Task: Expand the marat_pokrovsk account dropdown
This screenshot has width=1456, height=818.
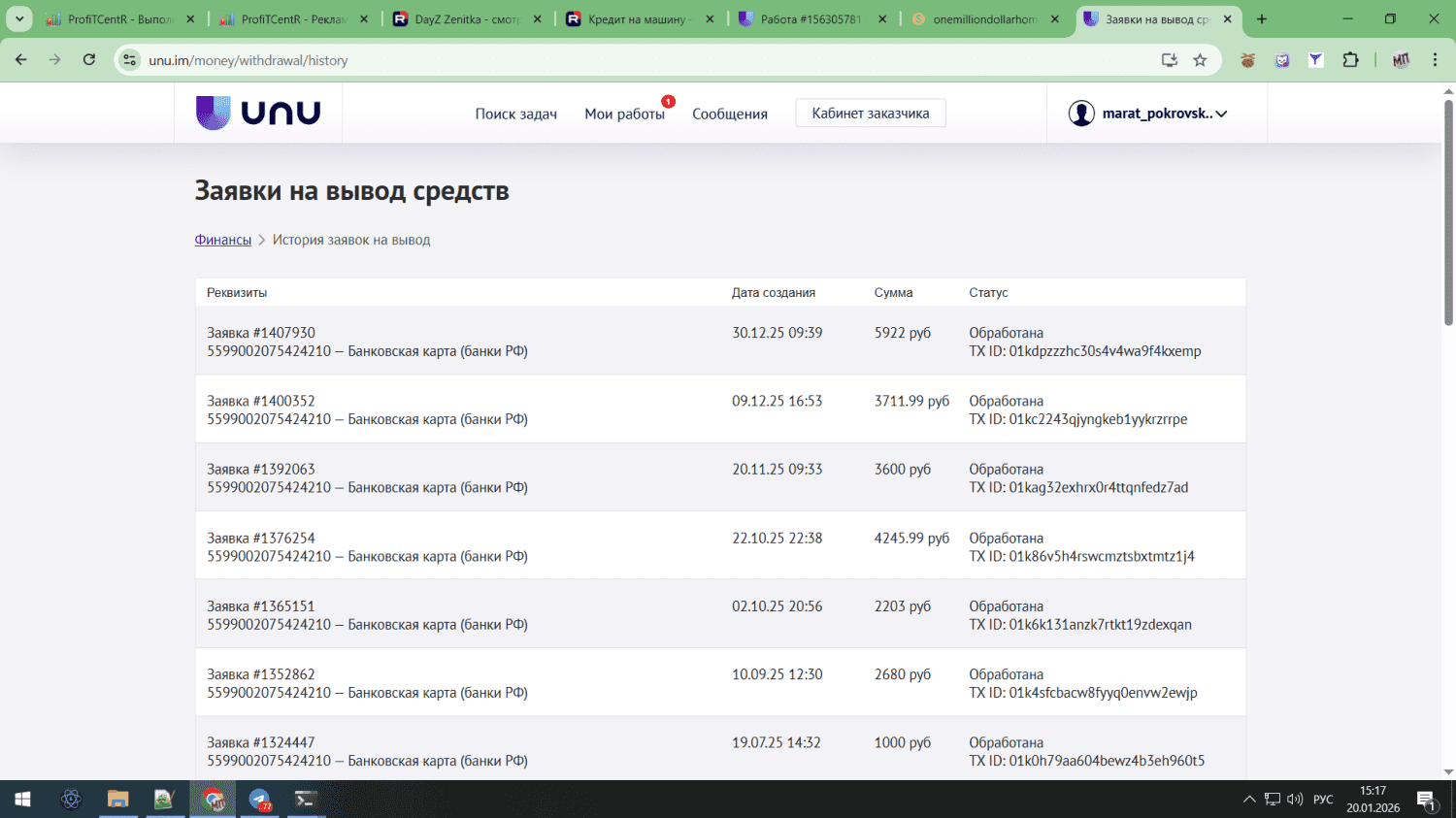Action: point(1149,114)
